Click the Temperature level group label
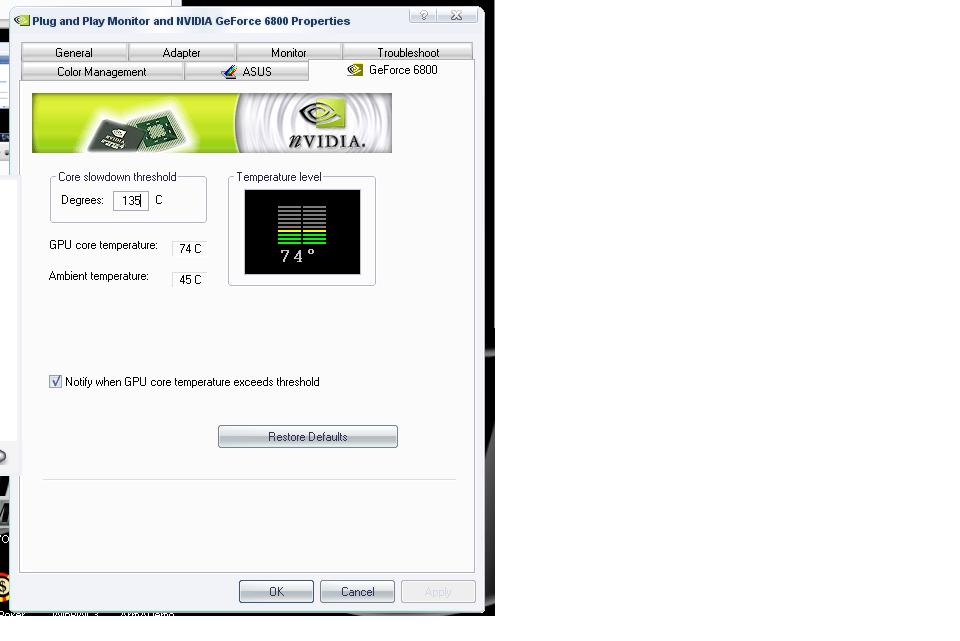The height and width of the screenshot is (641, 960). pos(279,177)
